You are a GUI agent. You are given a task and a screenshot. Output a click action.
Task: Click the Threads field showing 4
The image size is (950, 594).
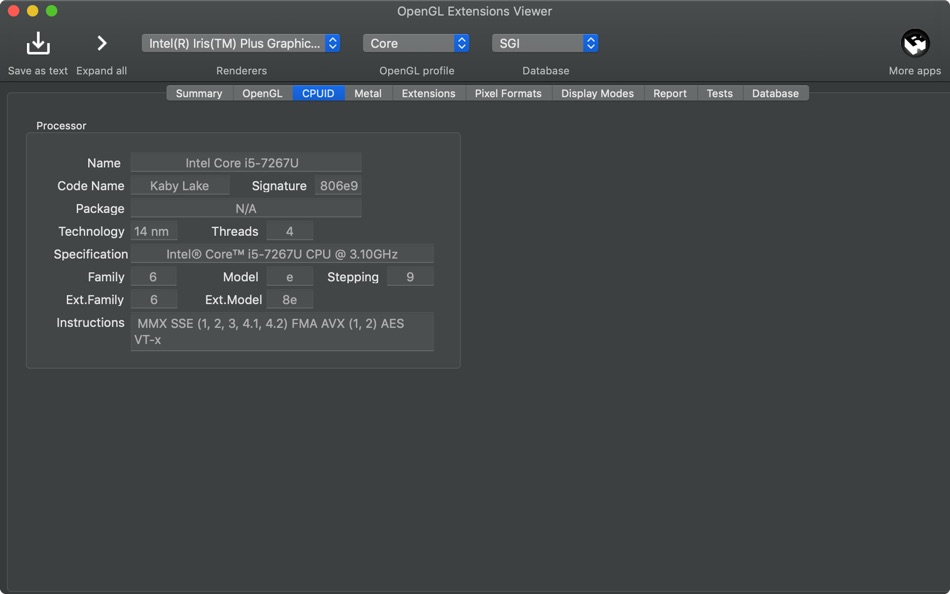click(290, 231)
